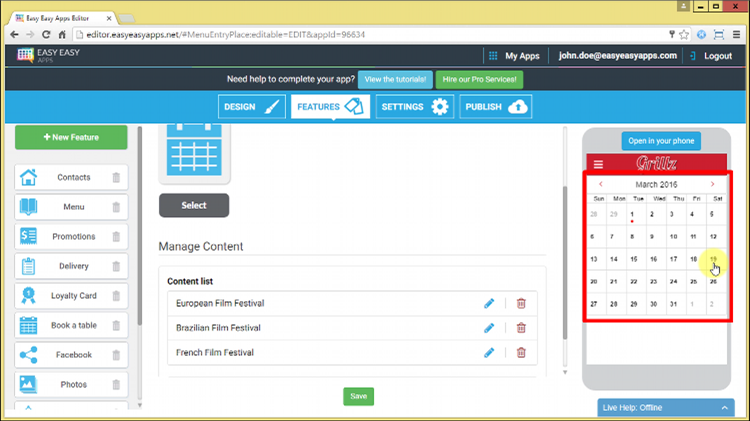Viewport: 750px width, 421px height.
Task: Click Hire our Pro Services button
Action: pyautogui.click(x=479, y=79)
